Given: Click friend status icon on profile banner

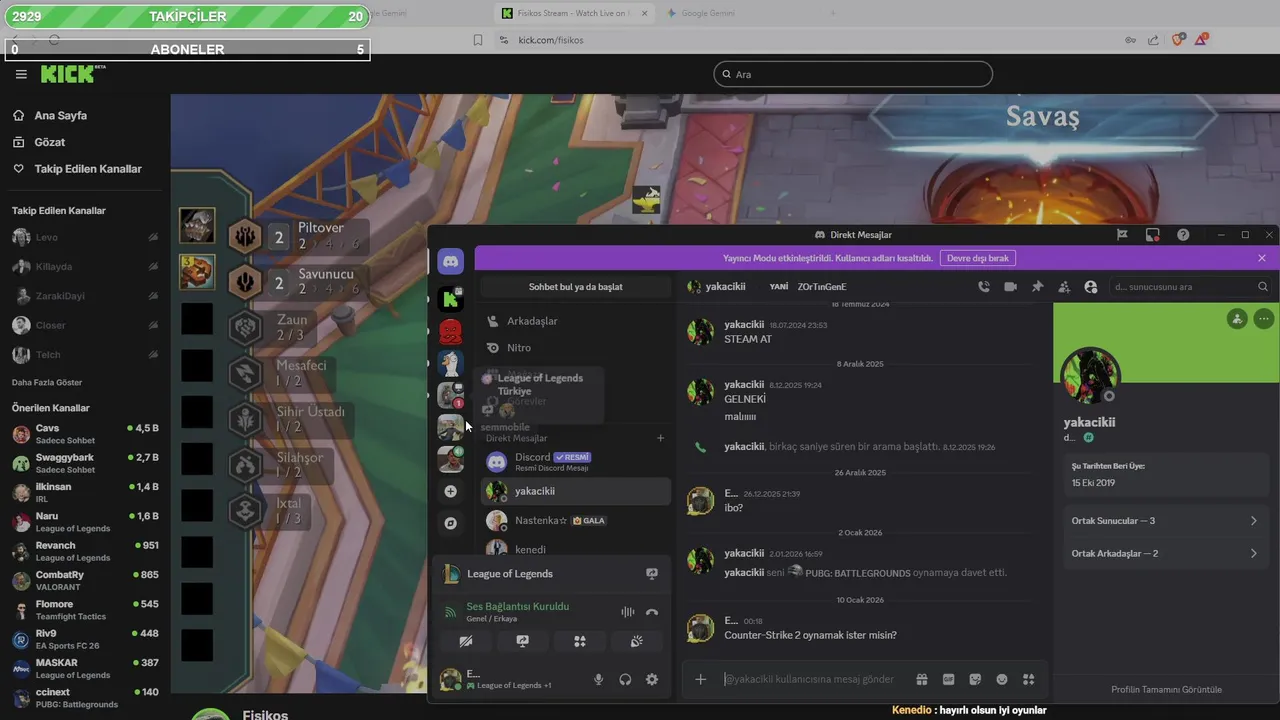Looking at the screenshot, I should coord(1238,319).
